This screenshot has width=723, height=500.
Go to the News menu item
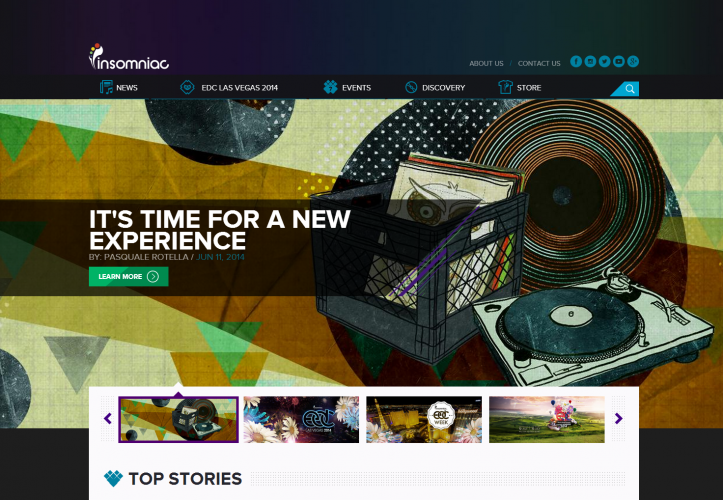point(119,87)
